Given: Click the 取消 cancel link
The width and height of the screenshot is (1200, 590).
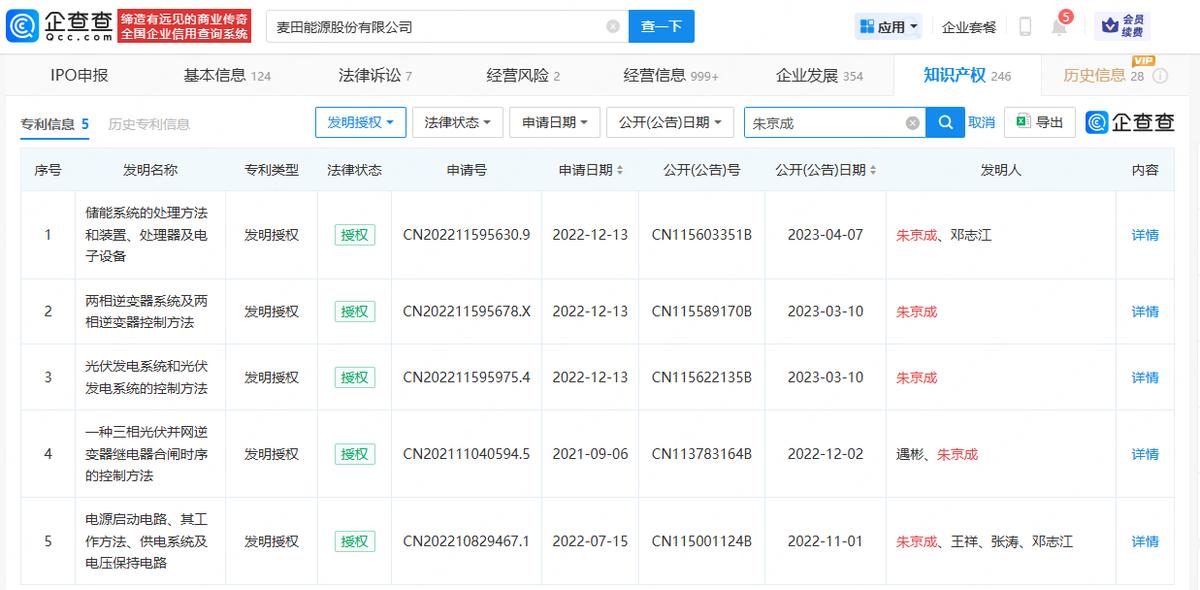Looking at the screenshot, I should pyautogui.click(x=981, y=122).
